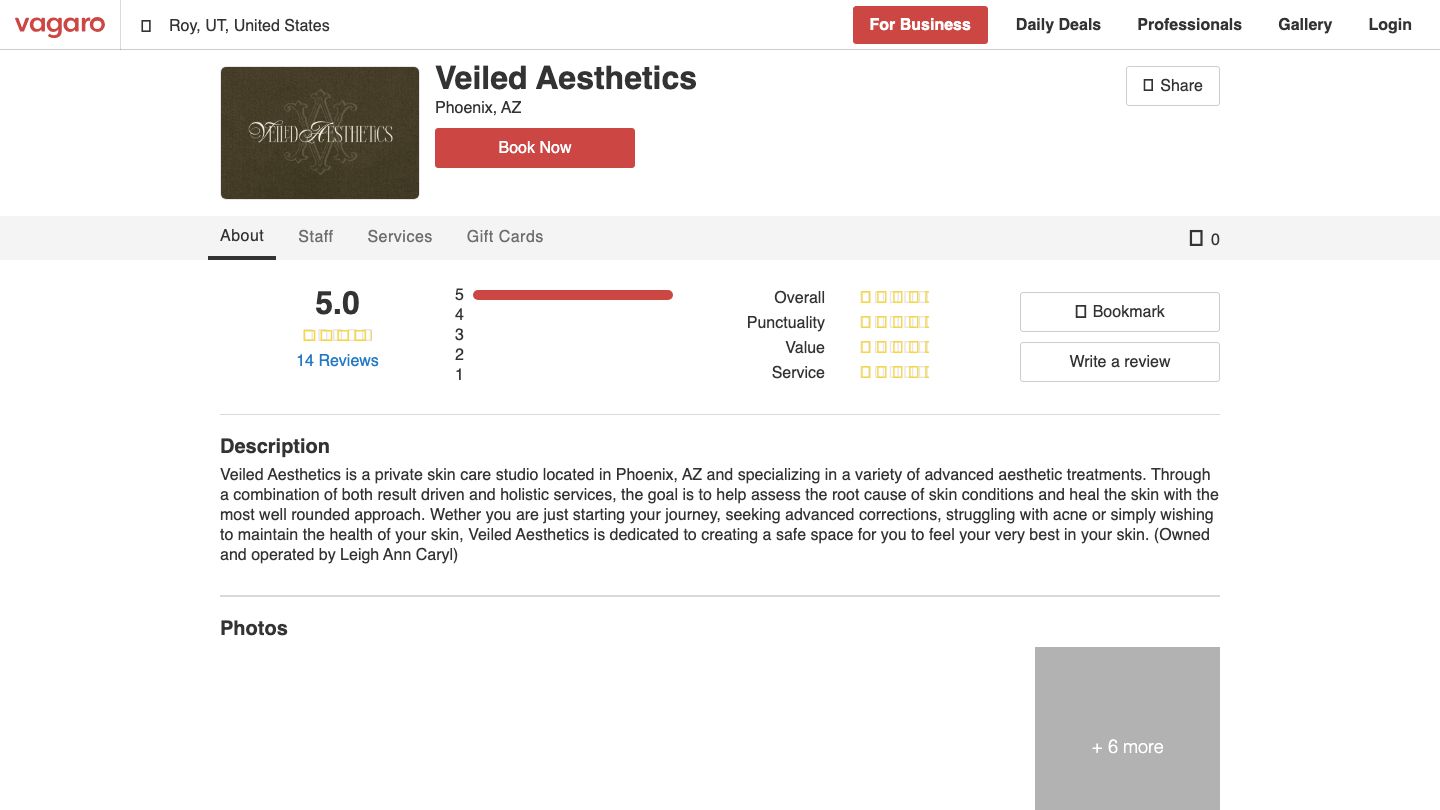This screenshot has width=1440, height=810.
Task: Click the Vagaro logo
Action: [60, 25]
